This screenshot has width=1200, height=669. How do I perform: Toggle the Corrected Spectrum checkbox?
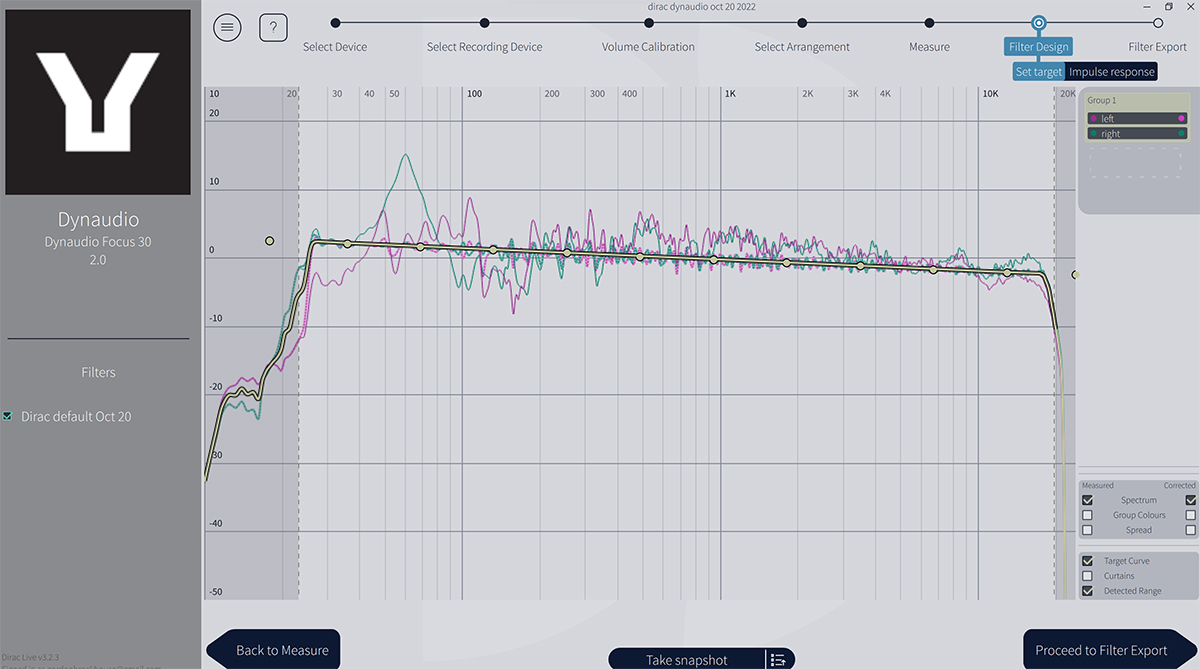(x=1191, y=500)
